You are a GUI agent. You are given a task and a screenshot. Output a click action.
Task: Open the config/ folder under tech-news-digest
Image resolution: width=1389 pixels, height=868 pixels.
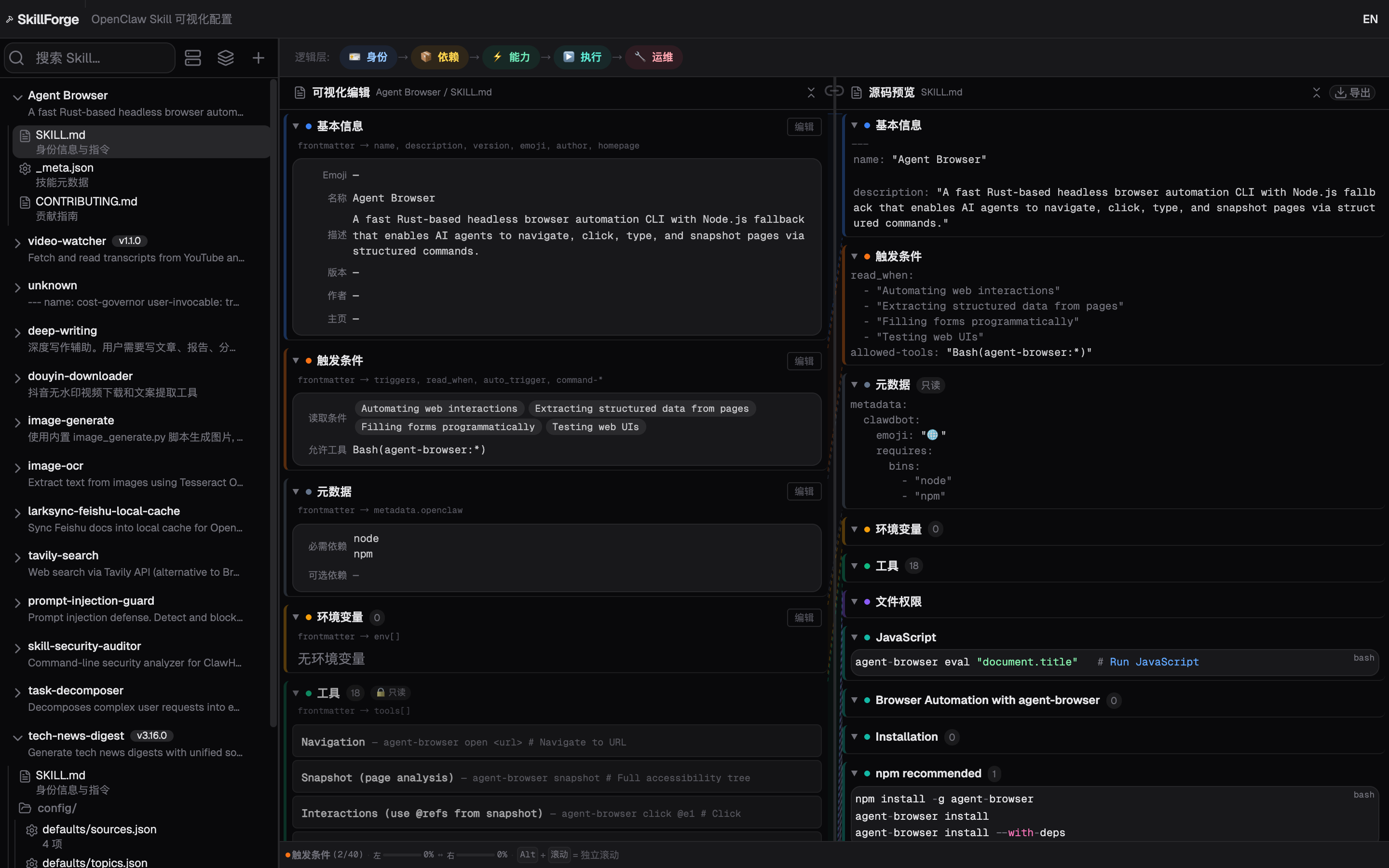(56, 808)
